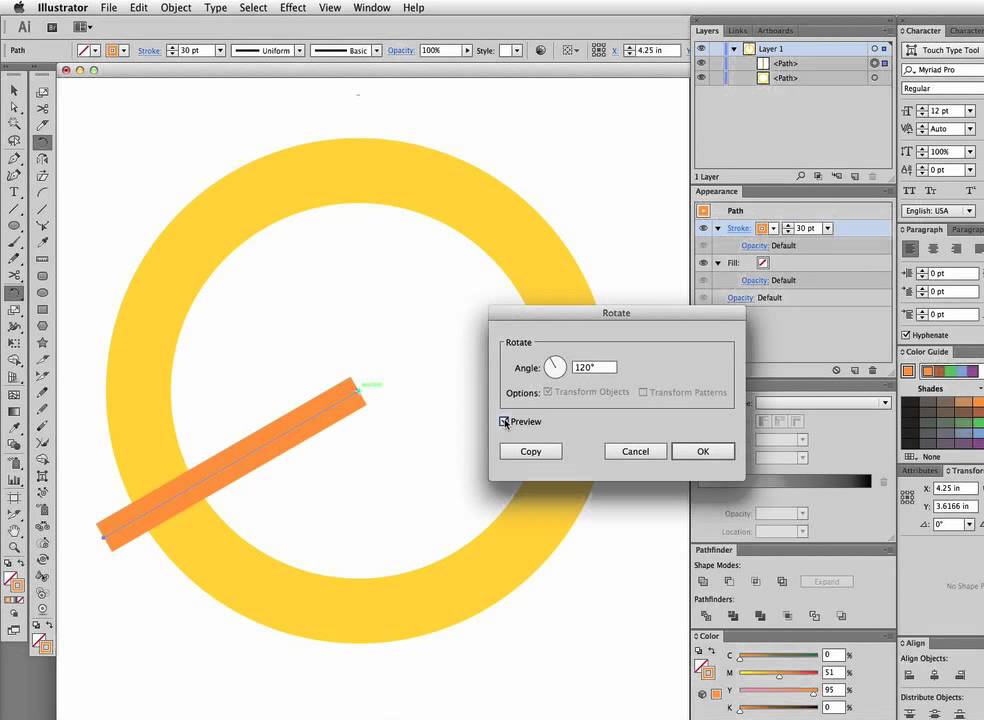Select the Mesh tool
This screenshot has height=720, width=984.
coord(14,395)
